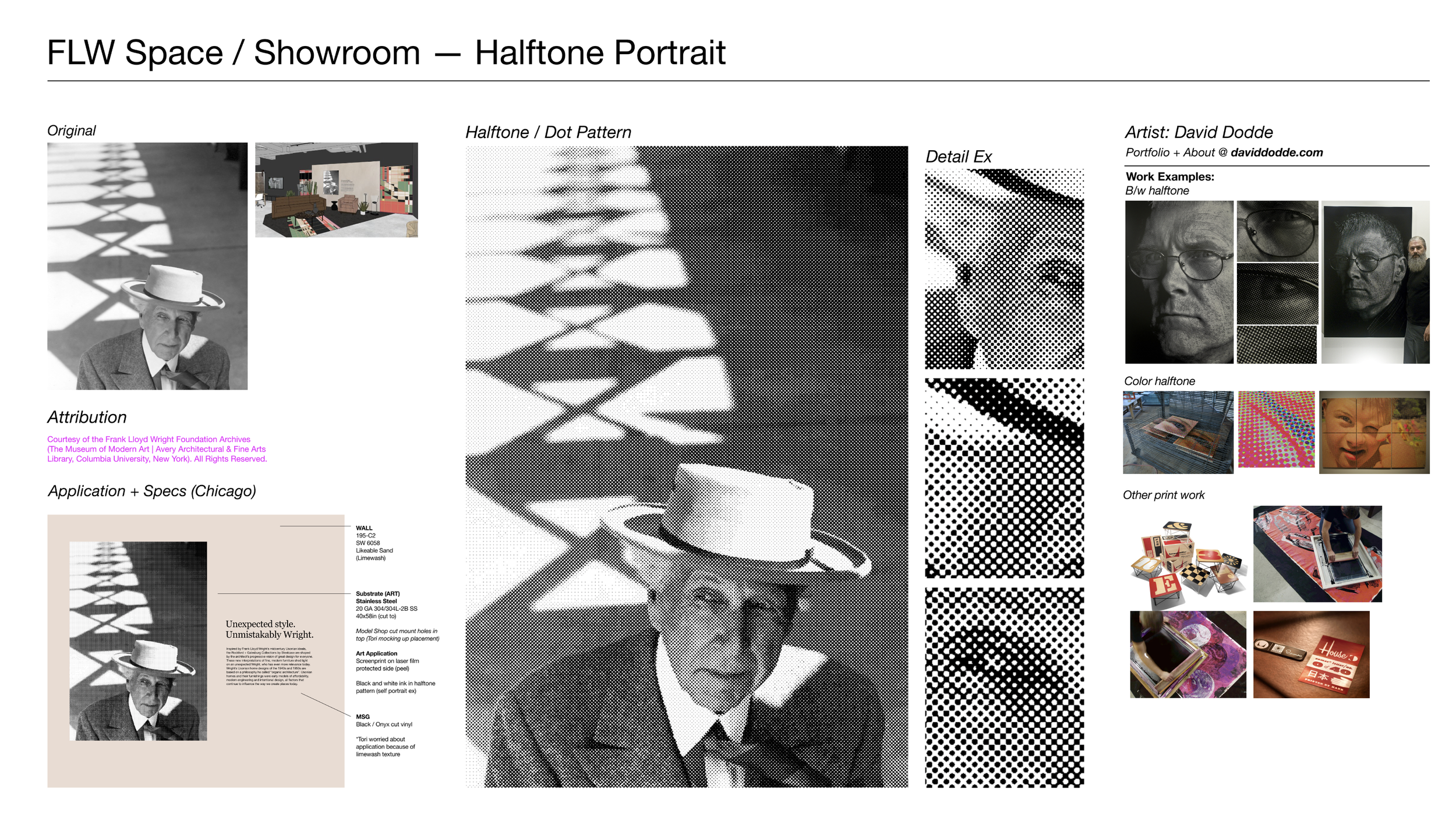
Task: Select the pink color halftone dots image
Action: [x=1275, y=429]
